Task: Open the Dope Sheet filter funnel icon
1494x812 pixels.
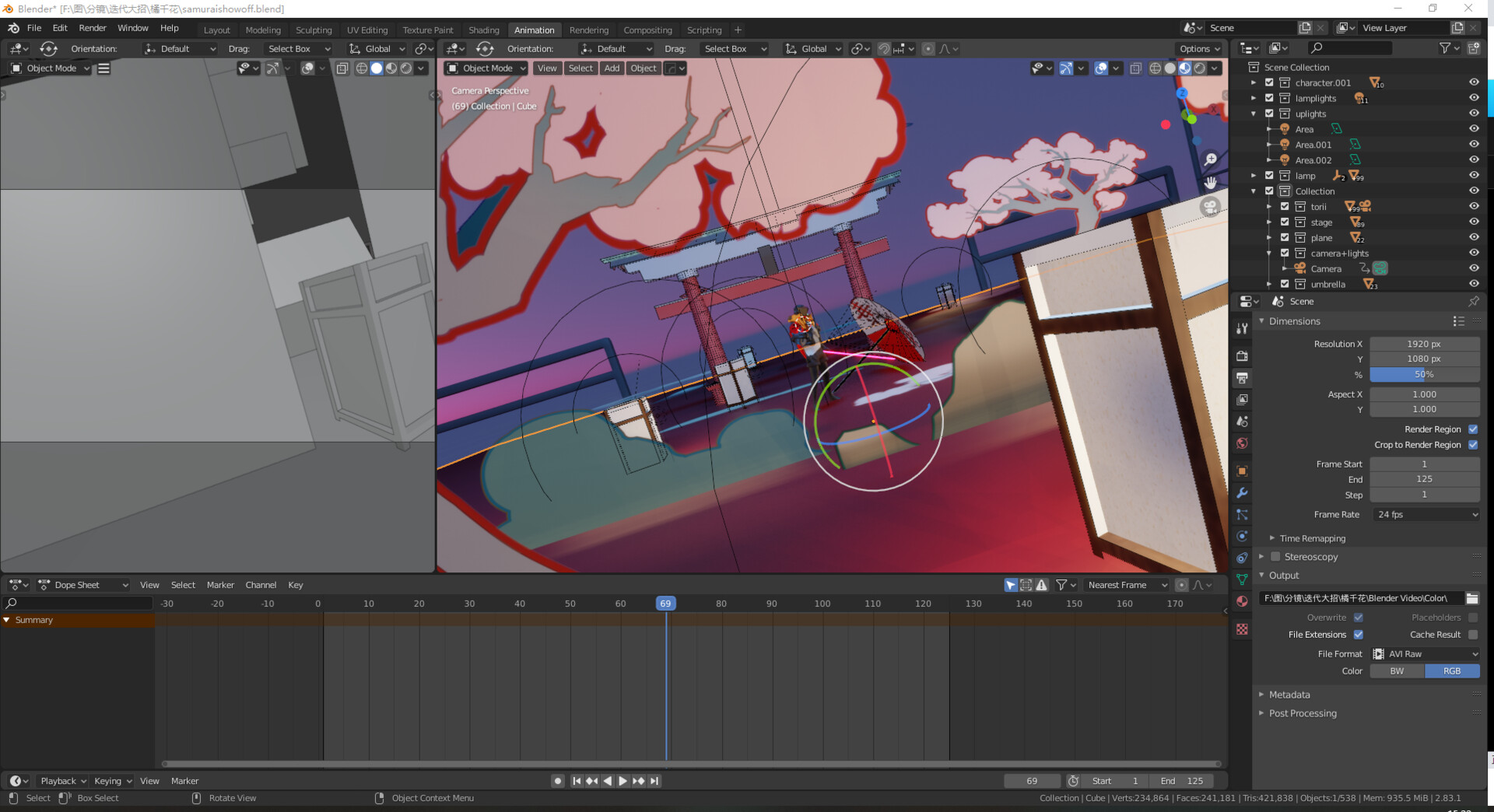Action: (1061, 585)
